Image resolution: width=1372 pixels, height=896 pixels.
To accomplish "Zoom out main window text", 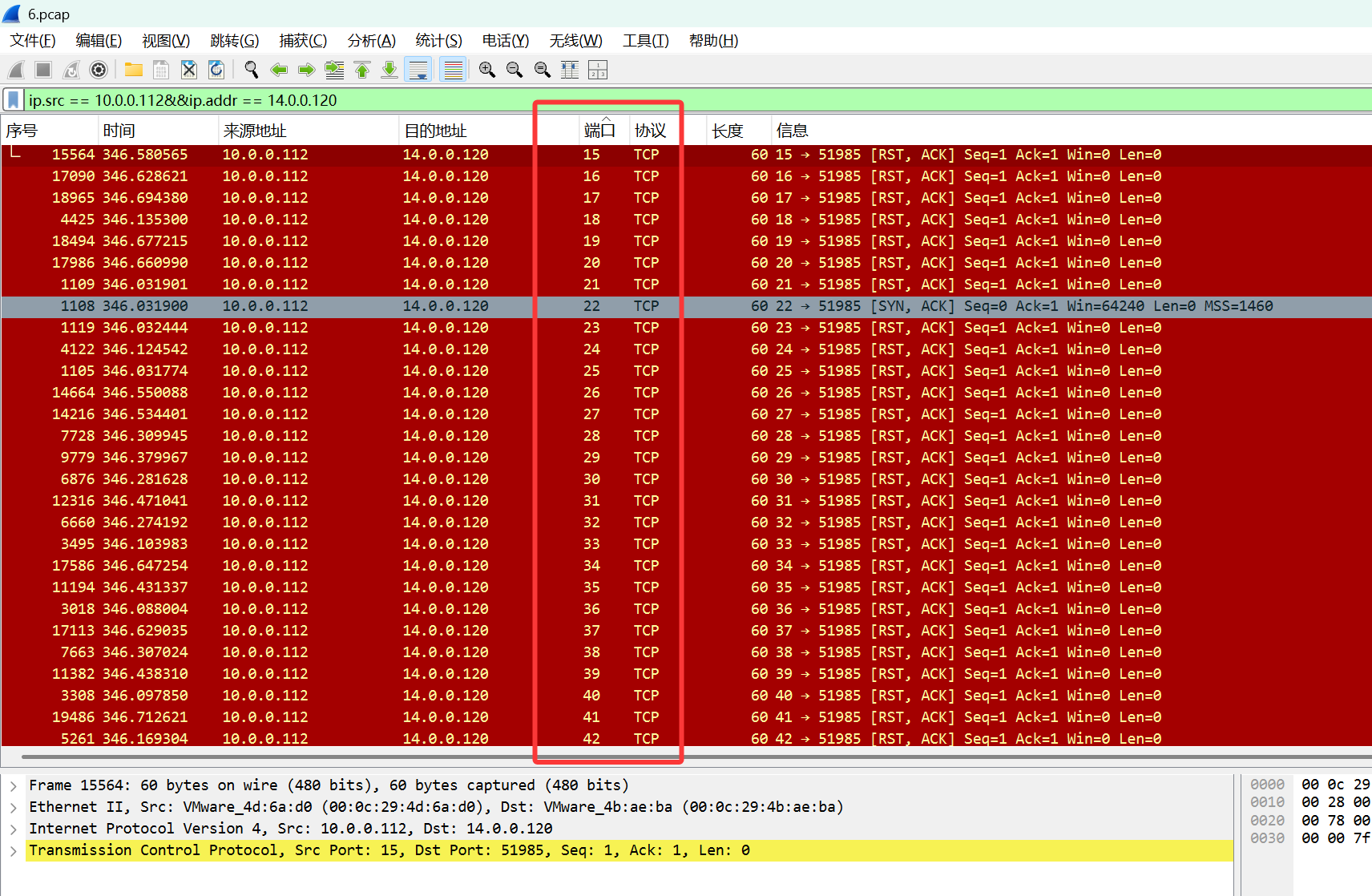I will (x=514, y=70).
